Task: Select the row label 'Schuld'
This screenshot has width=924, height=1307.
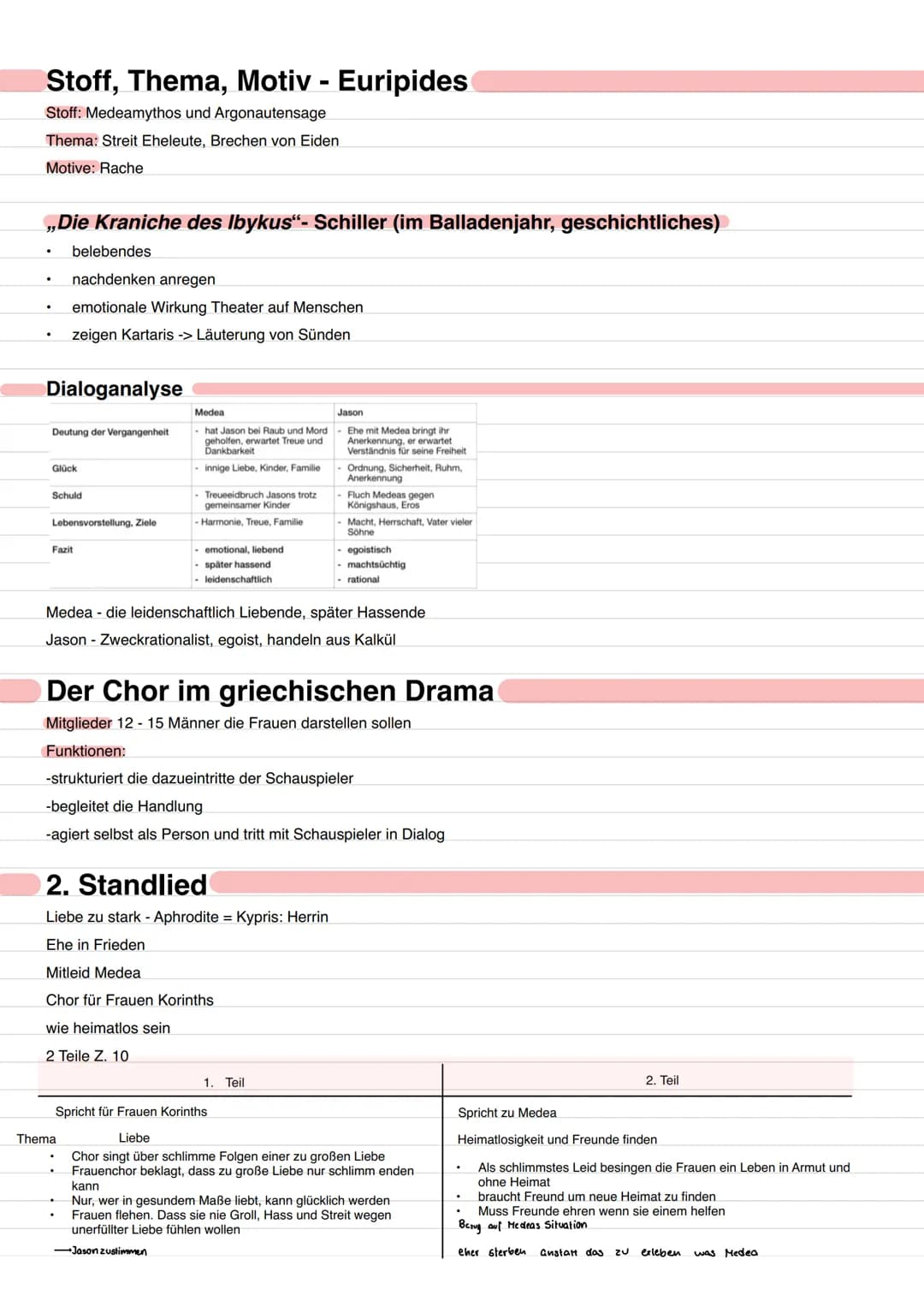Action: tap(67, 496)
